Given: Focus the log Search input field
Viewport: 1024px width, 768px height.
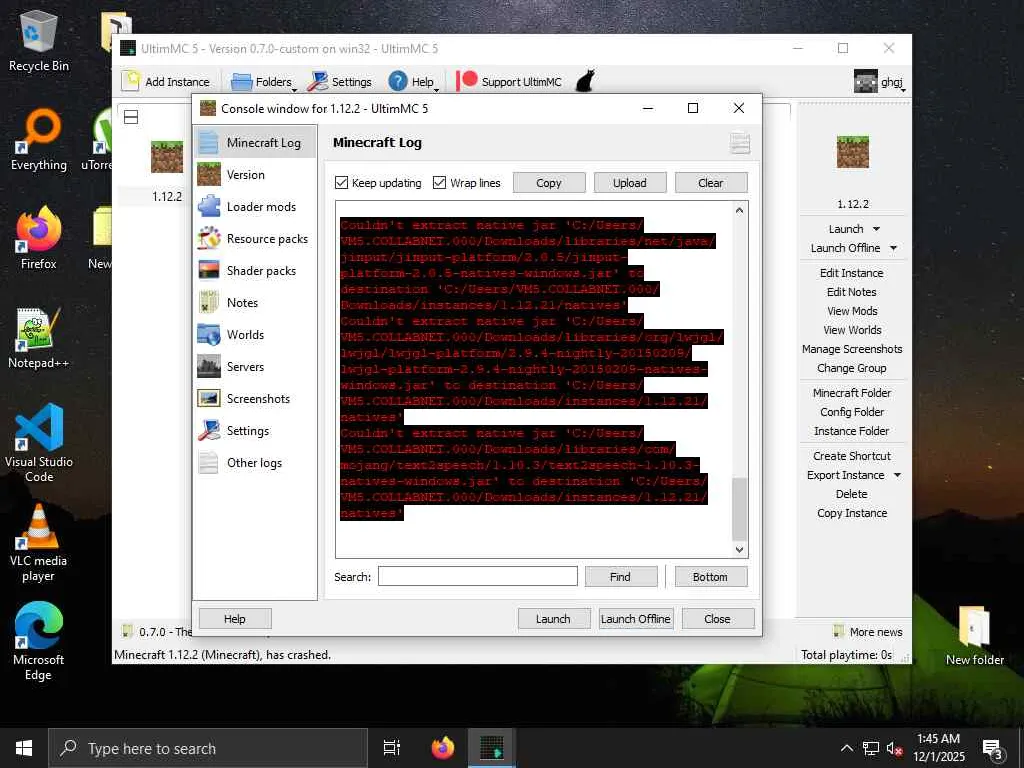Looking at the screenshot, I should point(477,577).
